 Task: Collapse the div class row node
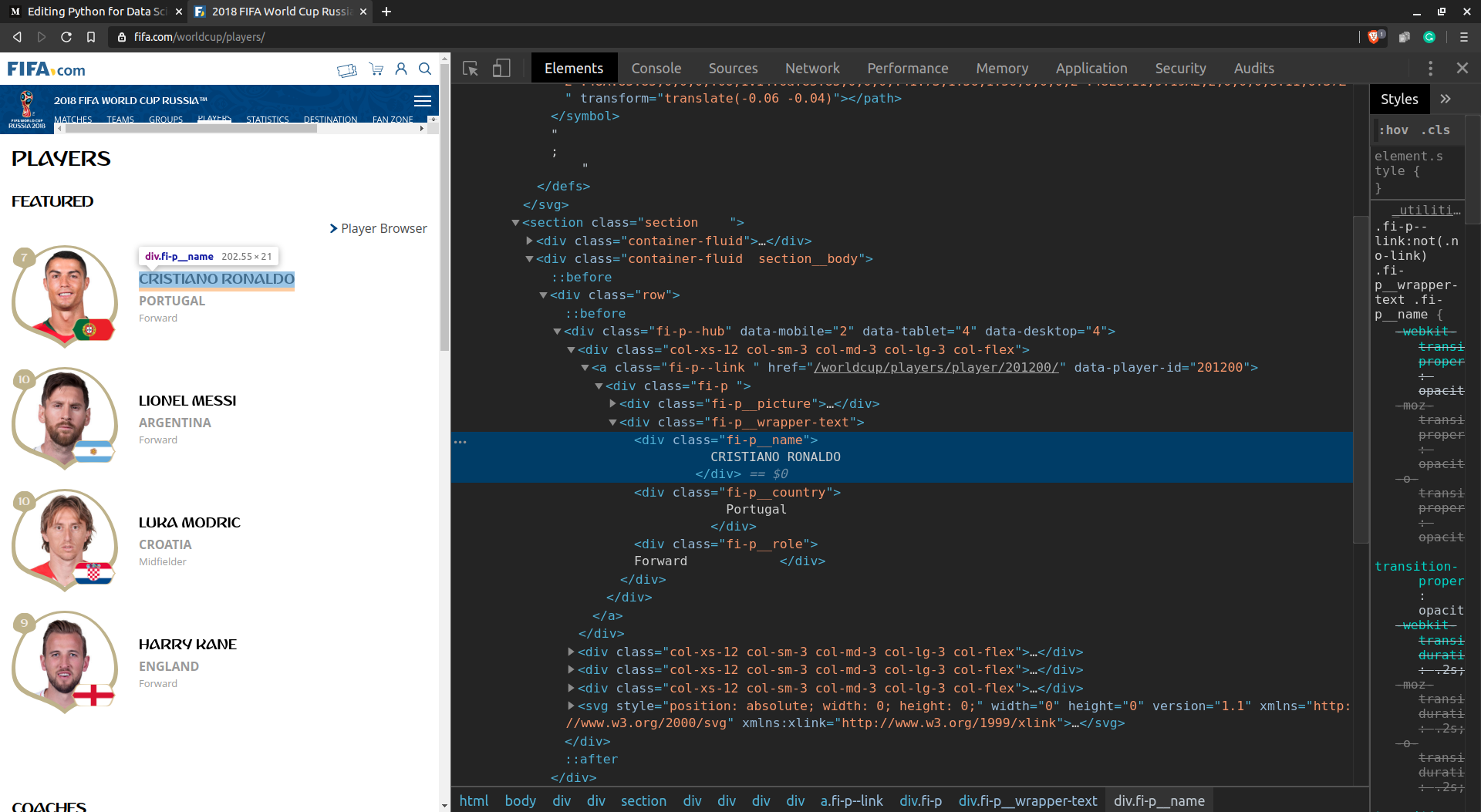[x=543, y=295]
